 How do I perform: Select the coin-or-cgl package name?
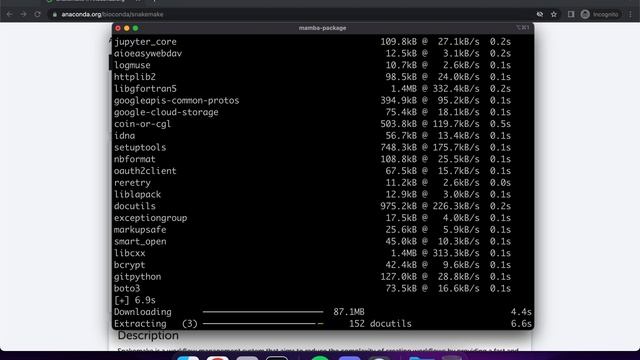point(142,124)
